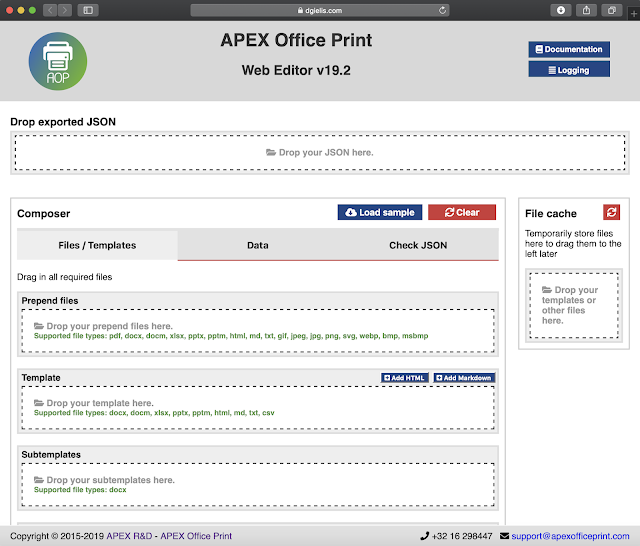Image resolution: width=640 pixels, height=546 pixels.
Task: Click the Web Editor v19.2 subtitle
Action: coord(296,70)
